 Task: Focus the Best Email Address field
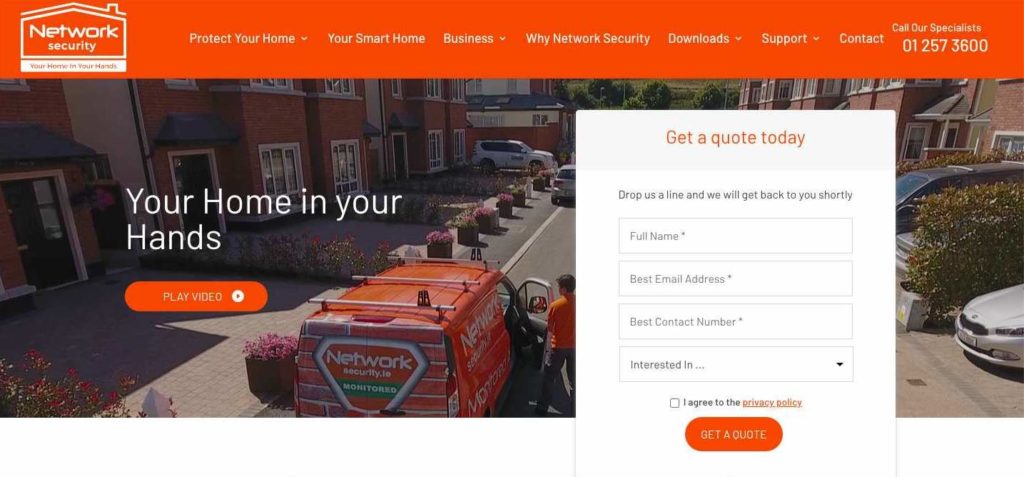[x=735, y=279]
